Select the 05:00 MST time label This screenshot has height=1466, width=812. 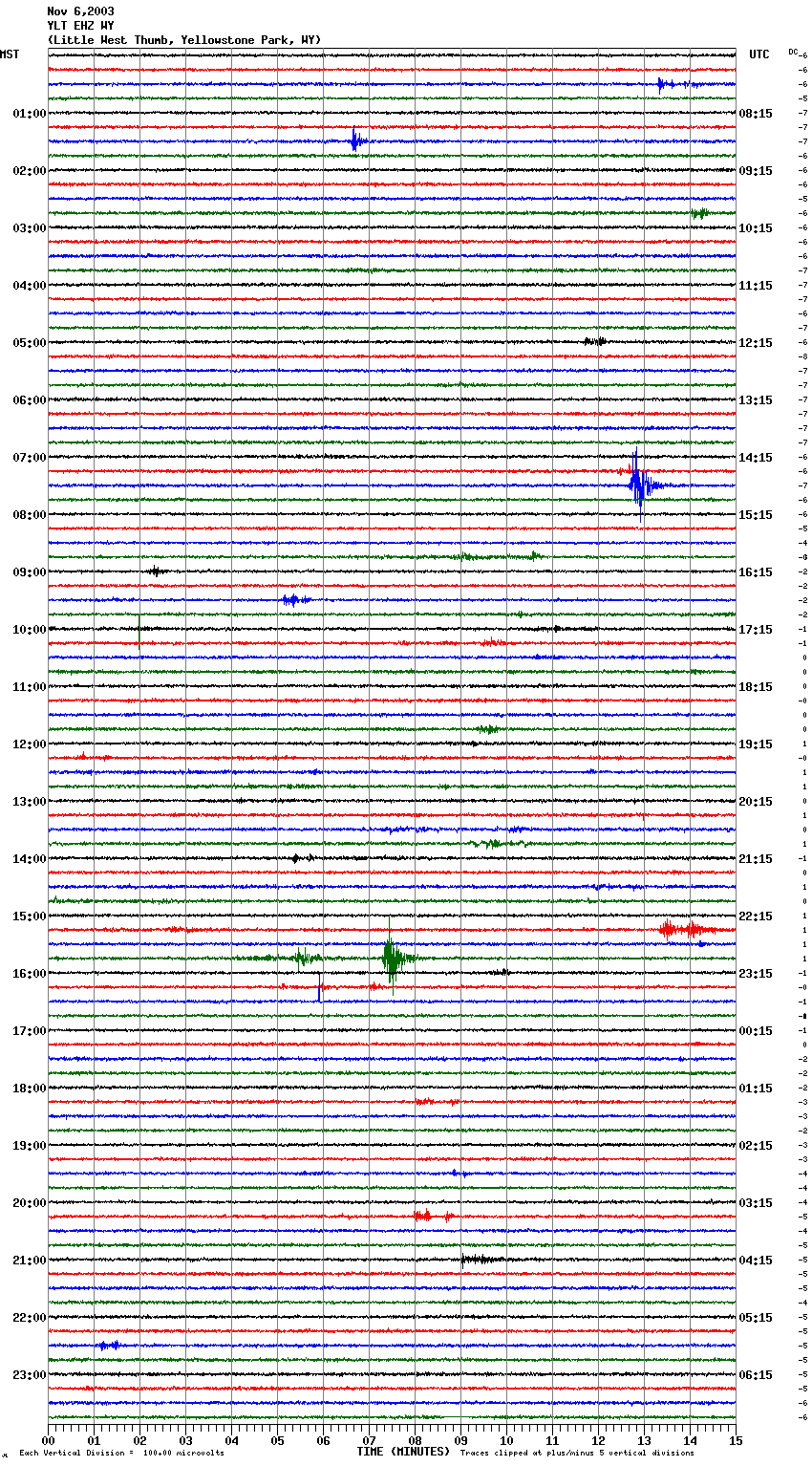coord(30,343)
